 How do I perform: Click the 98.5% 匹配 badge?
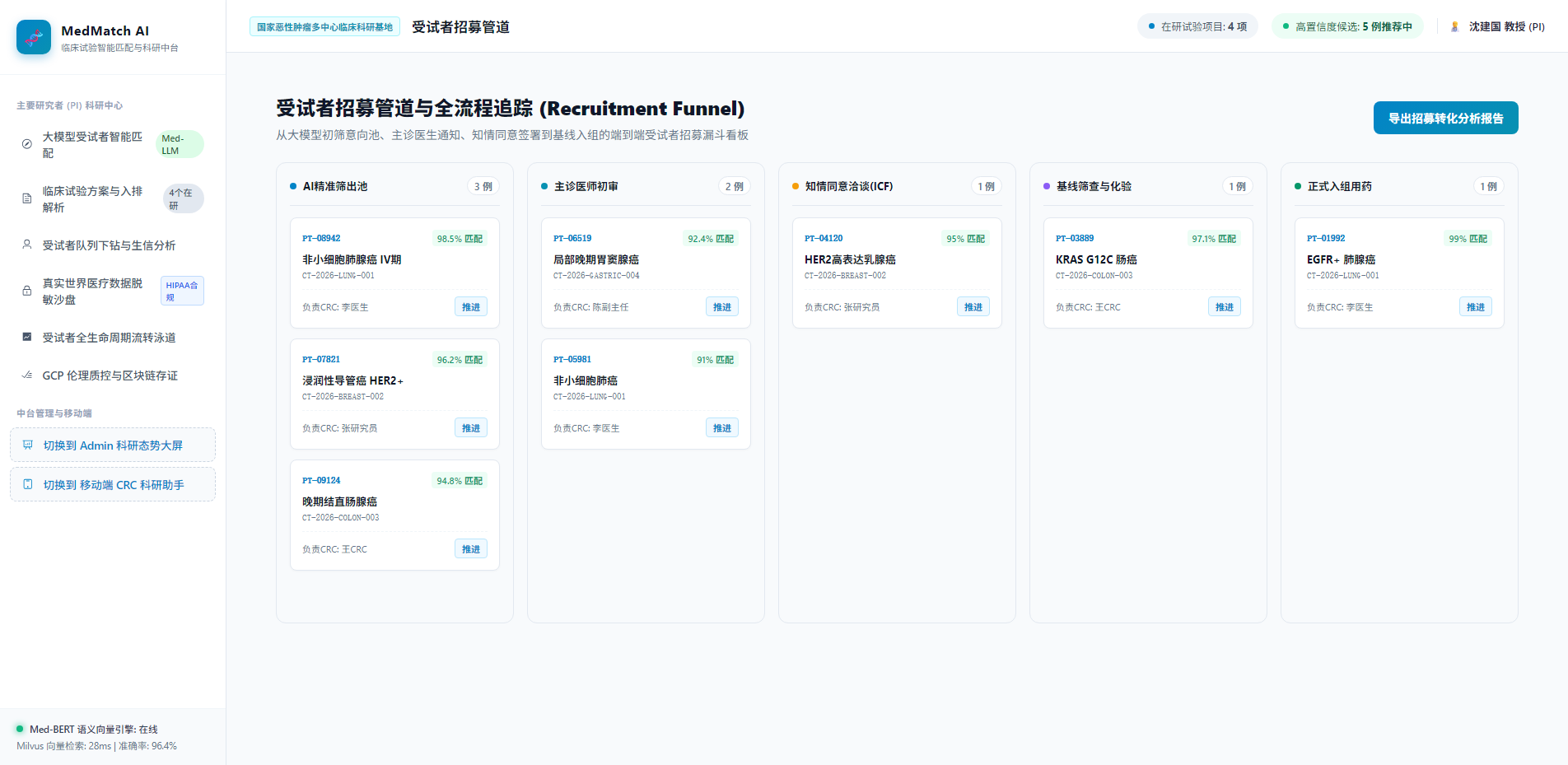(460, 239)
